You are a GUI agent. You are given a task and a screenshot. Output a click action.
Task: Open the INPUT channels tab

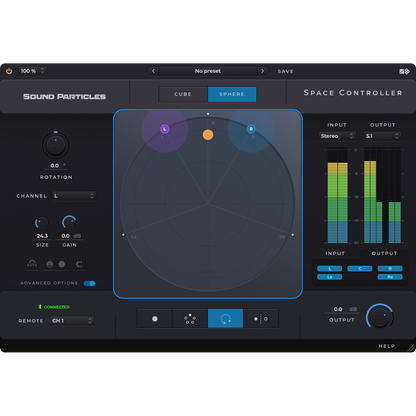pos(335,254)
